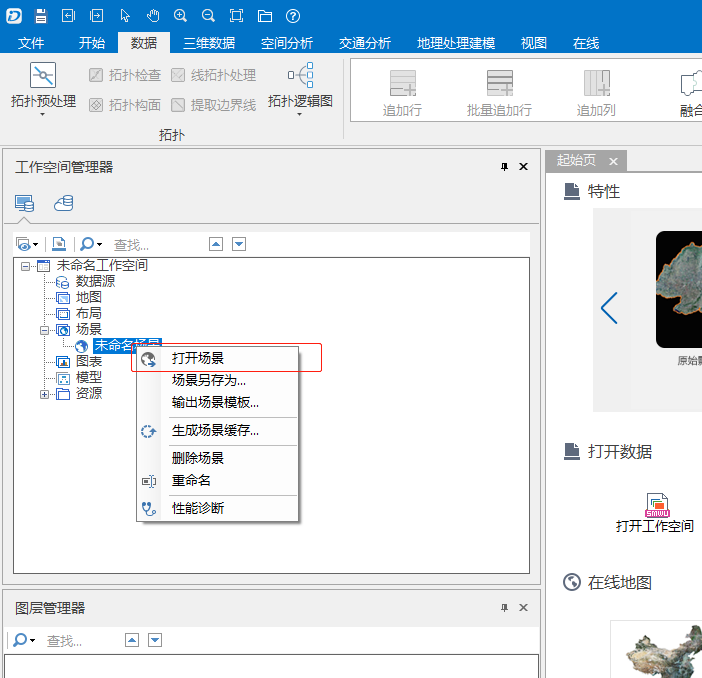This screenshot has width=702, height=678.
Task: Choose 打开场景 from context menu
Action: pyautogui.click(x=198, y=358)
